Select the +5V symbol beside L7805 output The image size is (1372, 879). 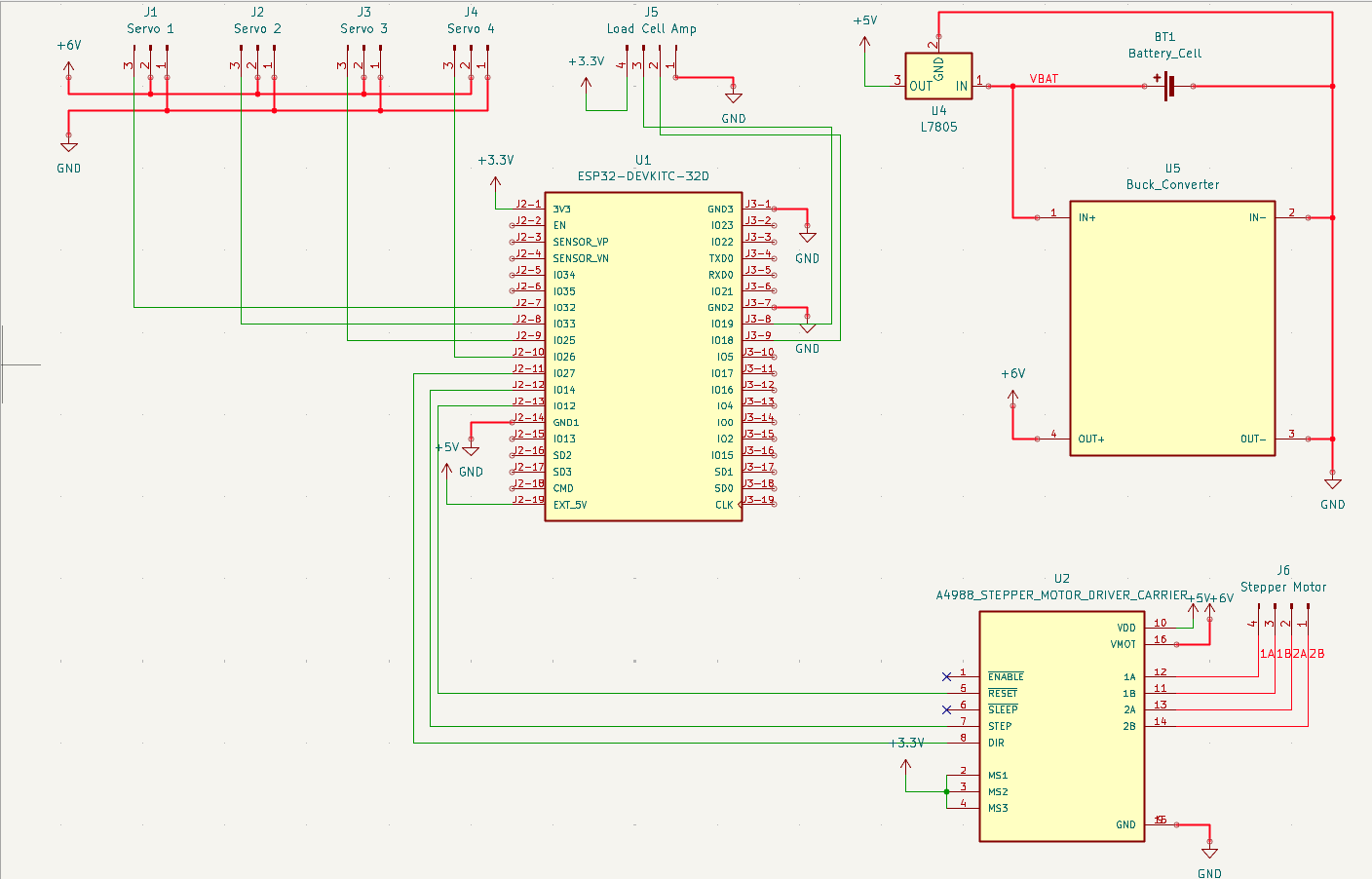click(864, 41)
